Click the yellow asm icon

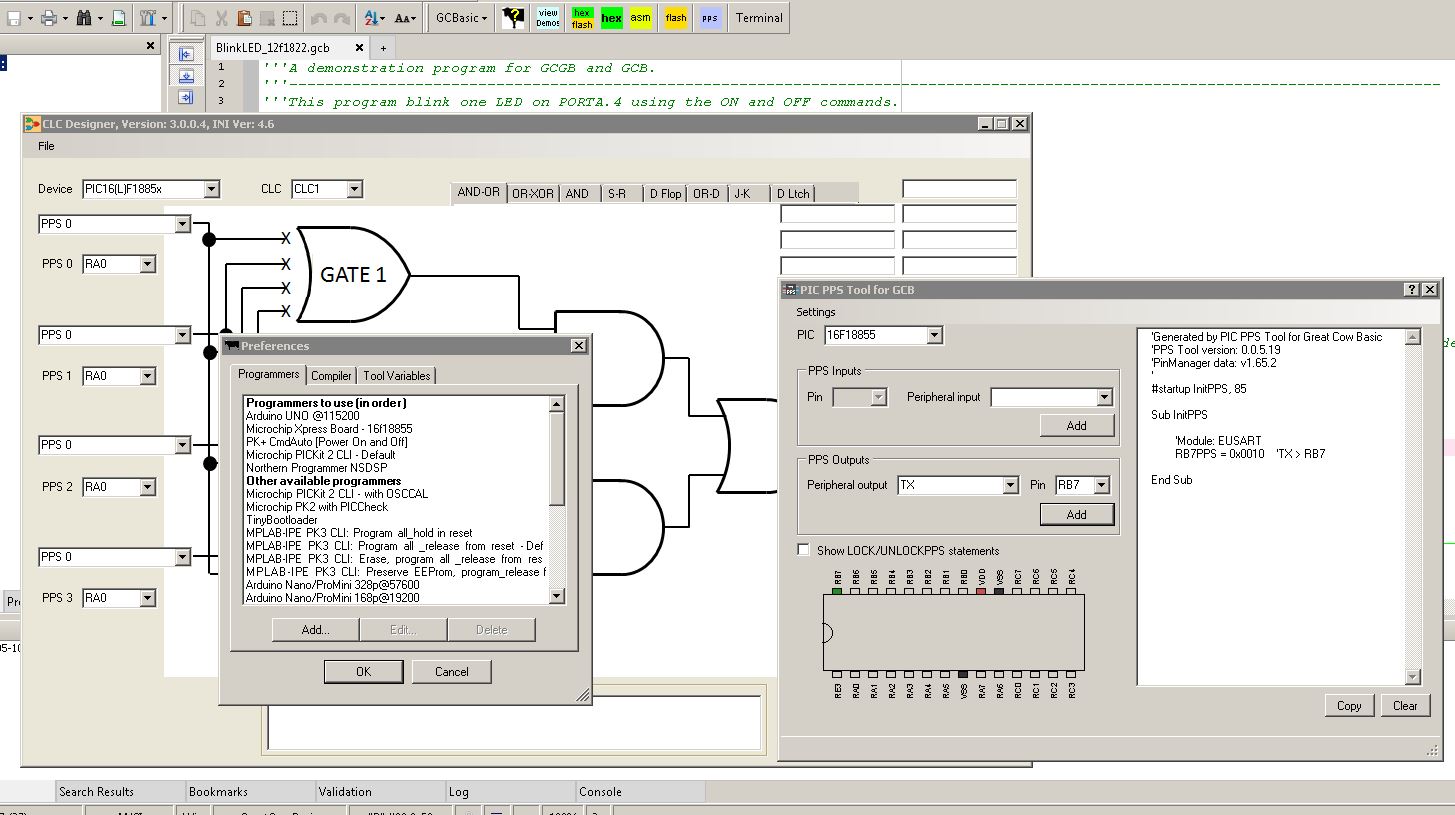point(640,17)
